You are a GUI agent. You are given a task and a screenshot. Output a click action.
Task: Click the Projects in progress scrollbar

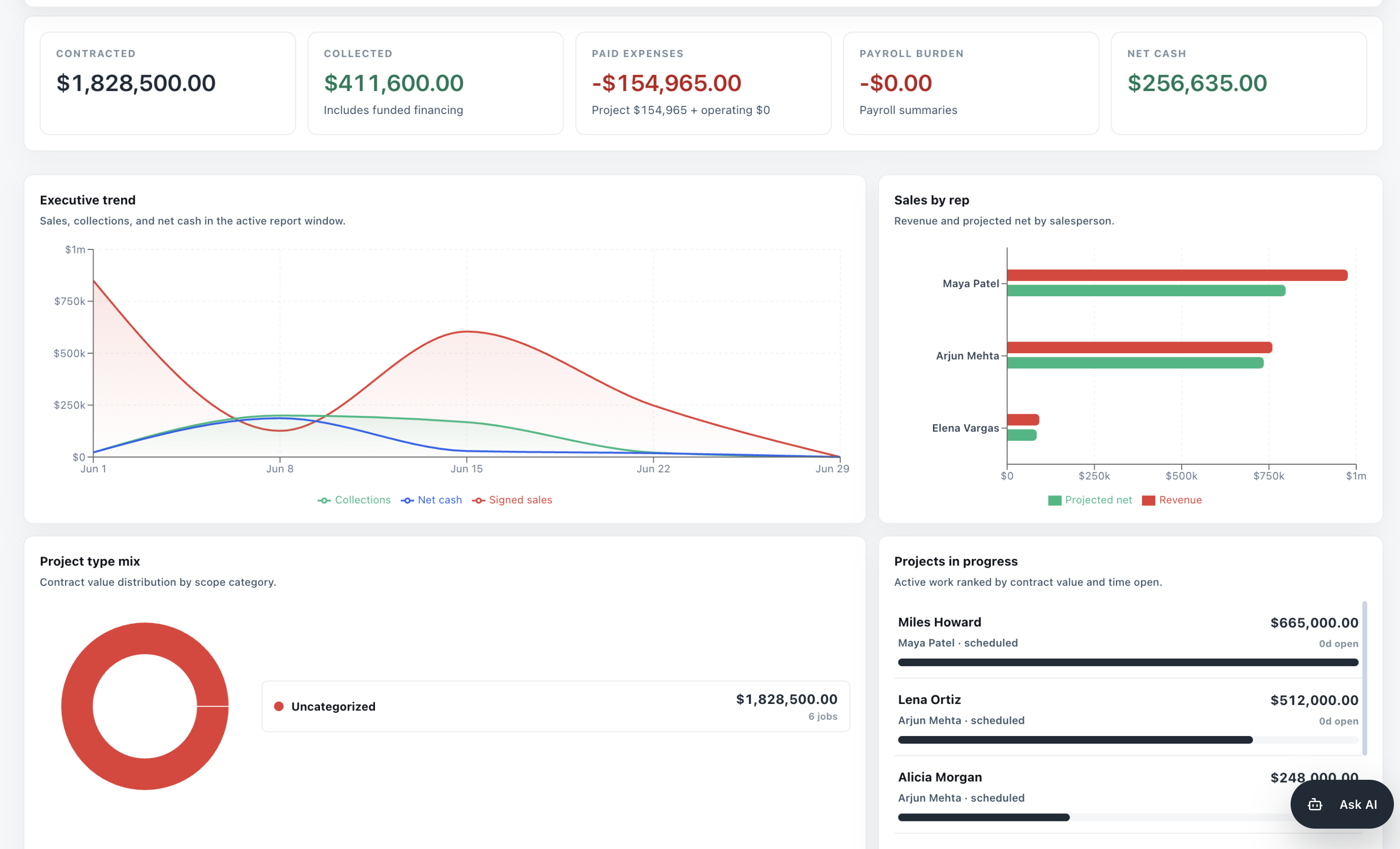click(1365, 678)
